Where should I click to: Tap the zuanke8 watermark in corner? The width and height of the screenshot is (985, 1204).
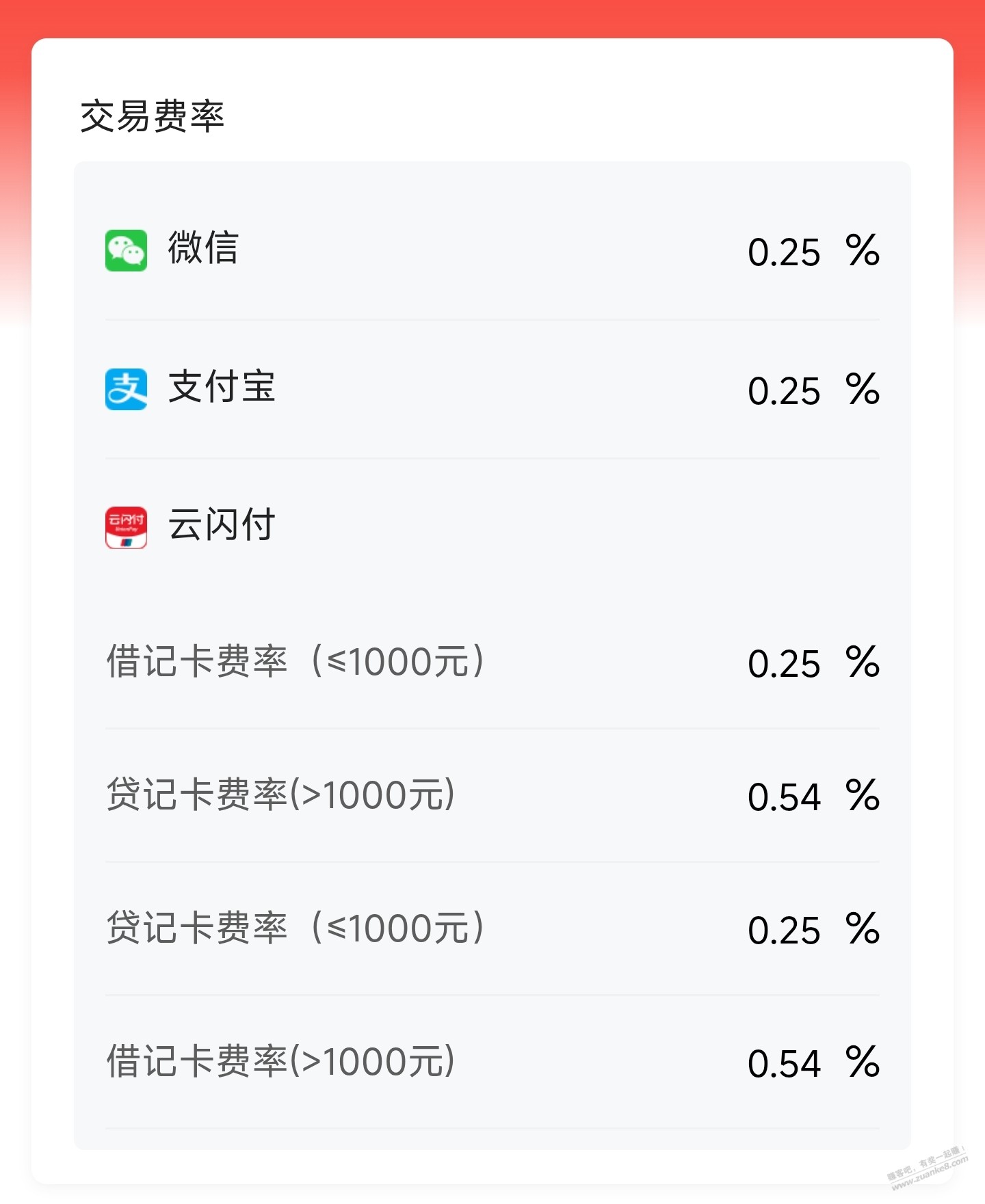(x=928, y=1169)
